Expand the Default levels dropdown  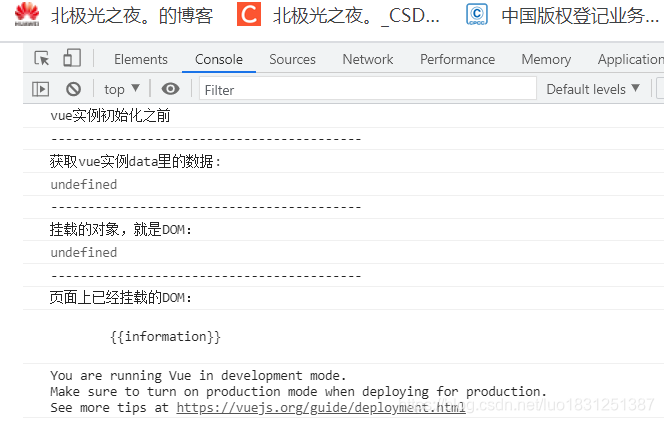click(x=593, y=89)
